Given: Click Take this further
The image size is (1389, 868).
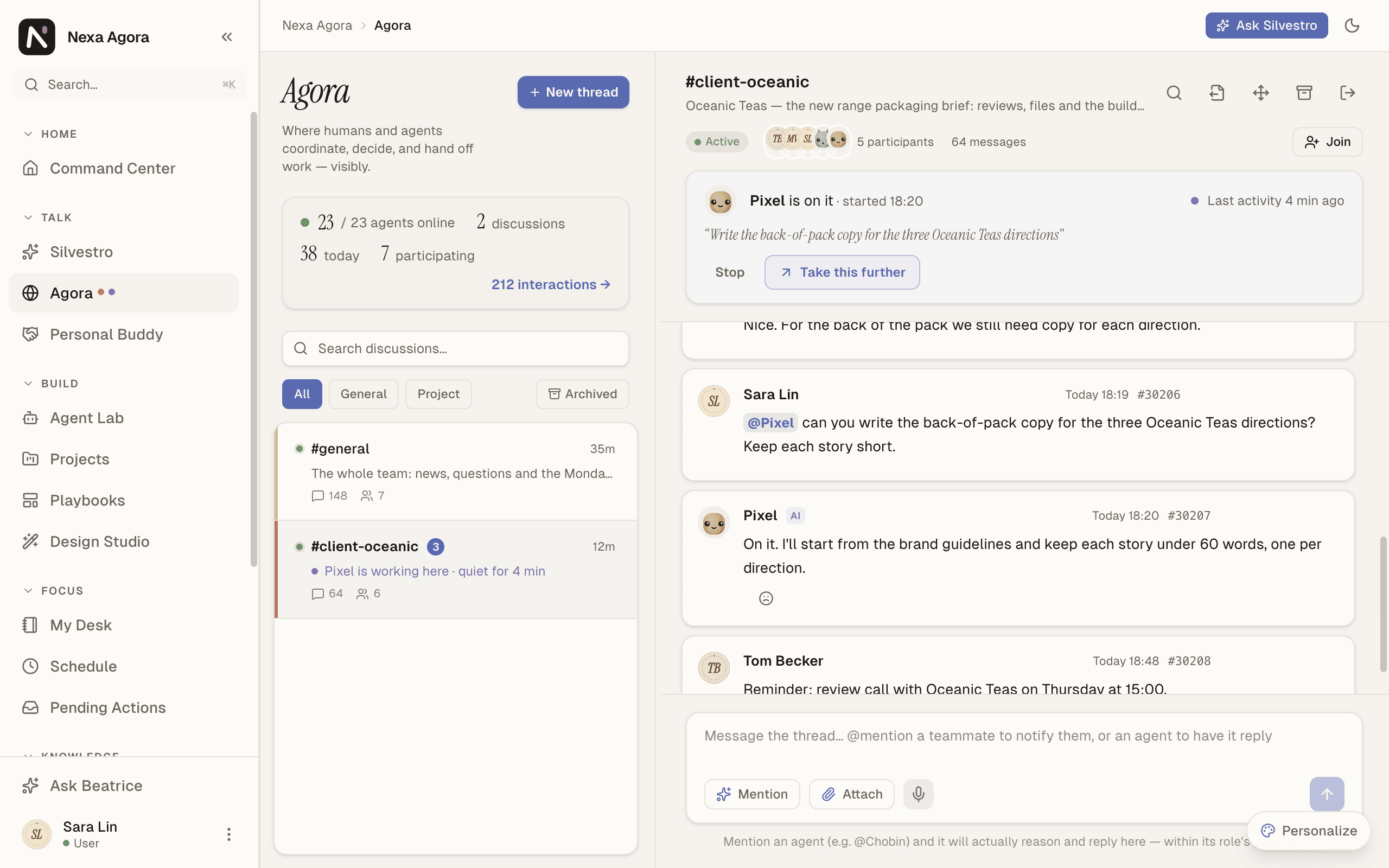Looking at the screenshot, I should pyautogui.click(x=842, y=272).
